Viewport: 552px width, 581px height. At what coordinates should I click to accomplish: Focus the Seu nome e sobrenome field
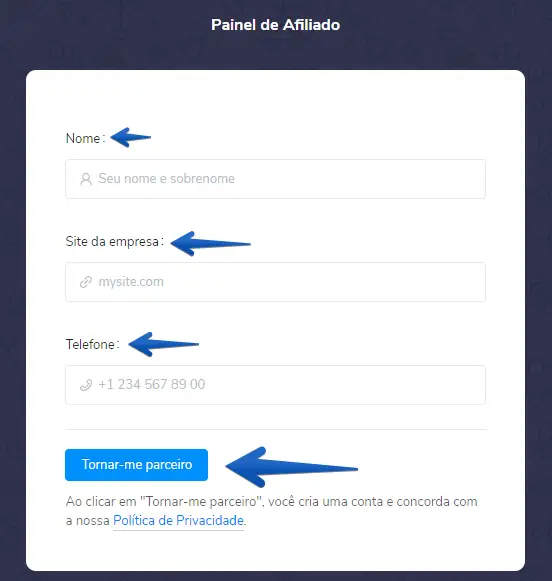click(275, 179)
